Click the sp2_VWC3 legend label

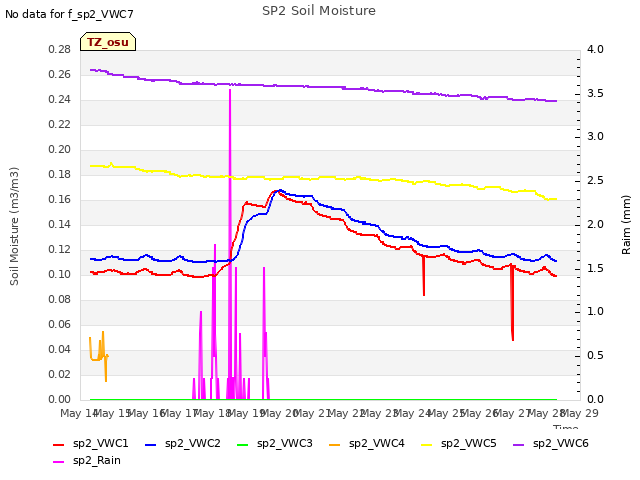(x=284, y=443)
